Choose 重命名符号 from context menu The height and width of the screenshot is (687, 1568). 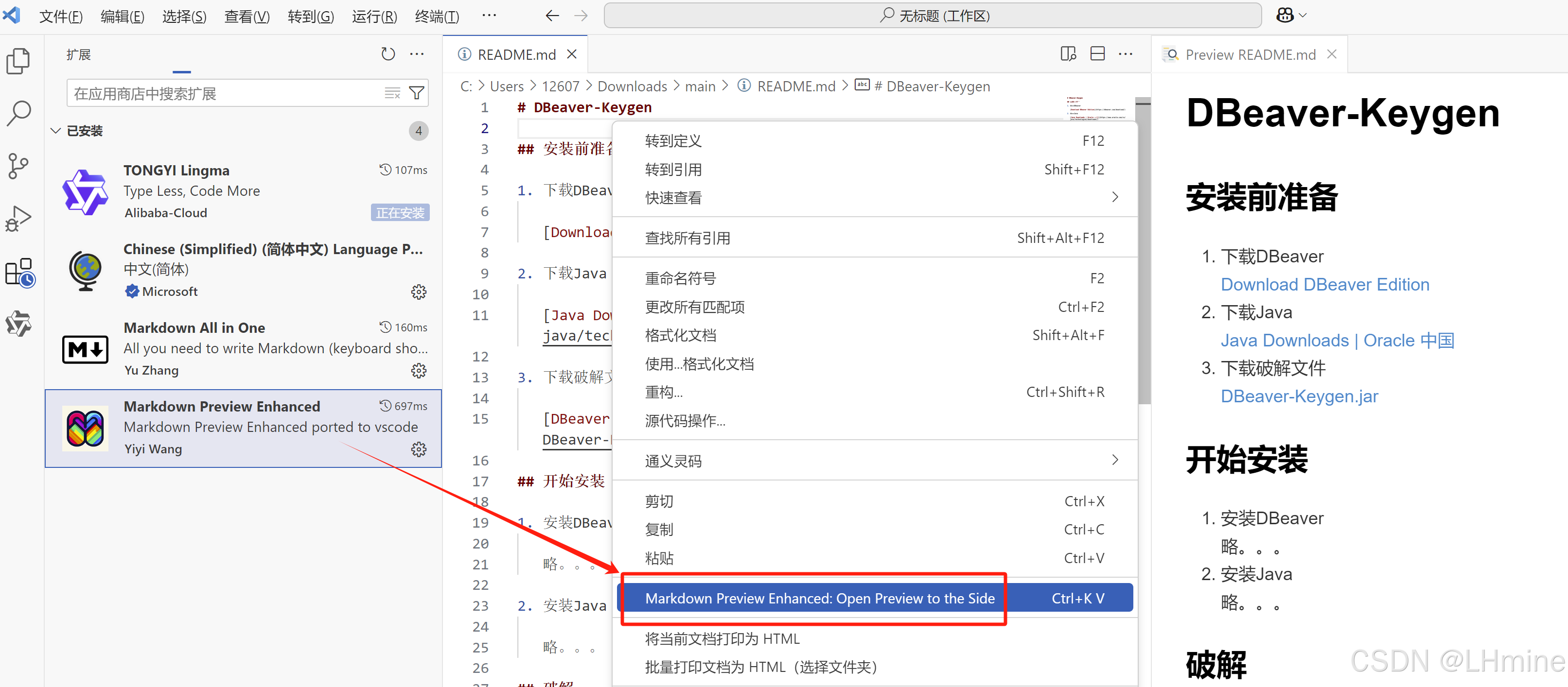(x=875, y=278)
